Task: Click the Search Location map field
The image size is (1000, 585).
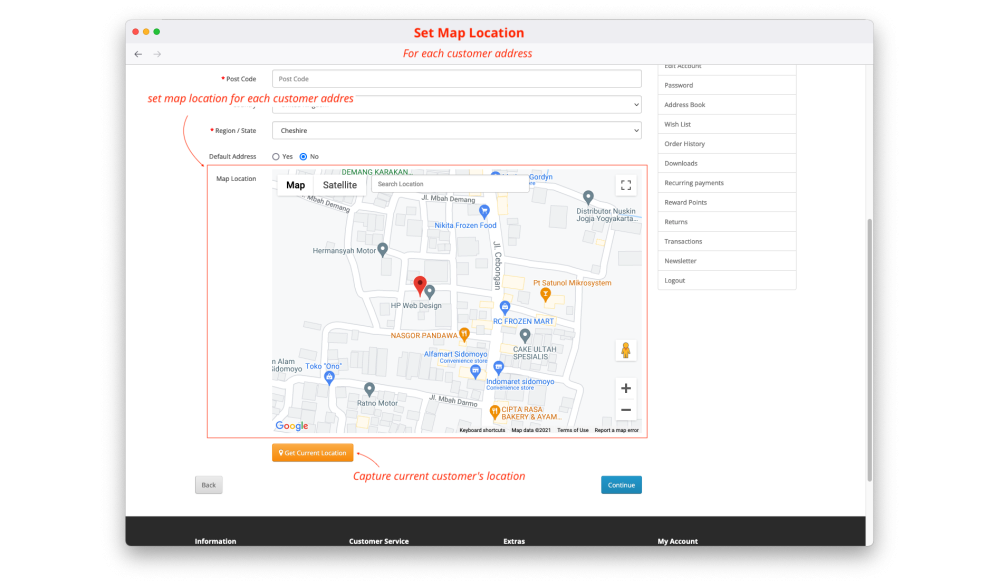Action: pyautogui.click(x=450, y=185)
